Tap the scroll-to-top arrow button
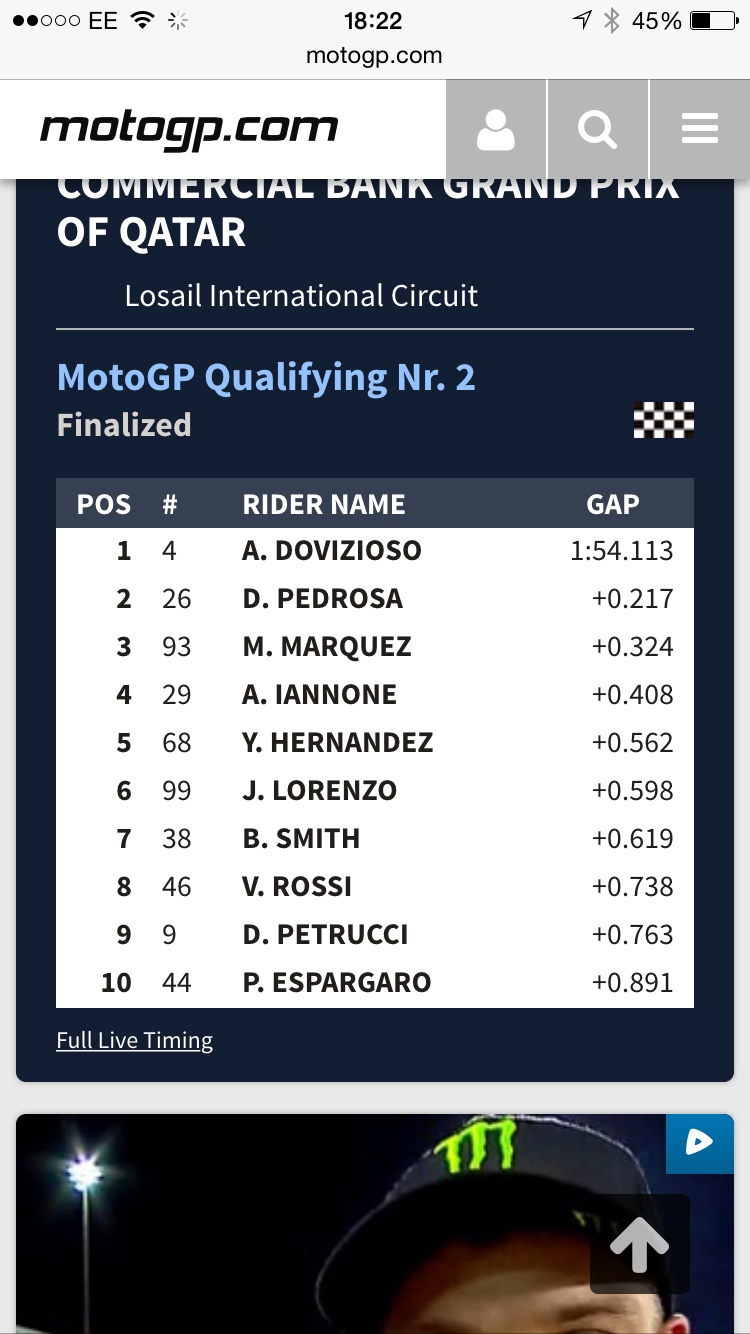Screen dimensions: 750x1334 click(639, 1245)
